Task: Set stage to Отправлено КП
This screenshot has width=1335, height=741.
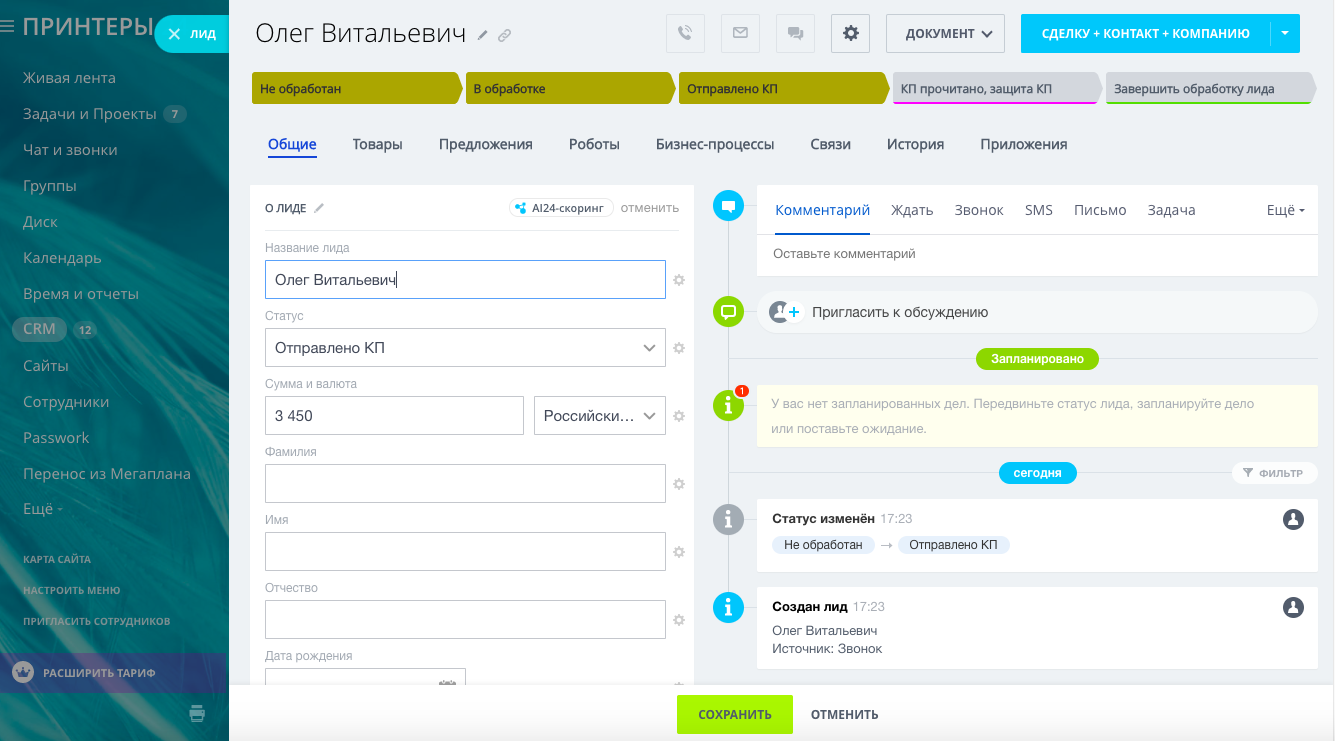Action: 783,89
